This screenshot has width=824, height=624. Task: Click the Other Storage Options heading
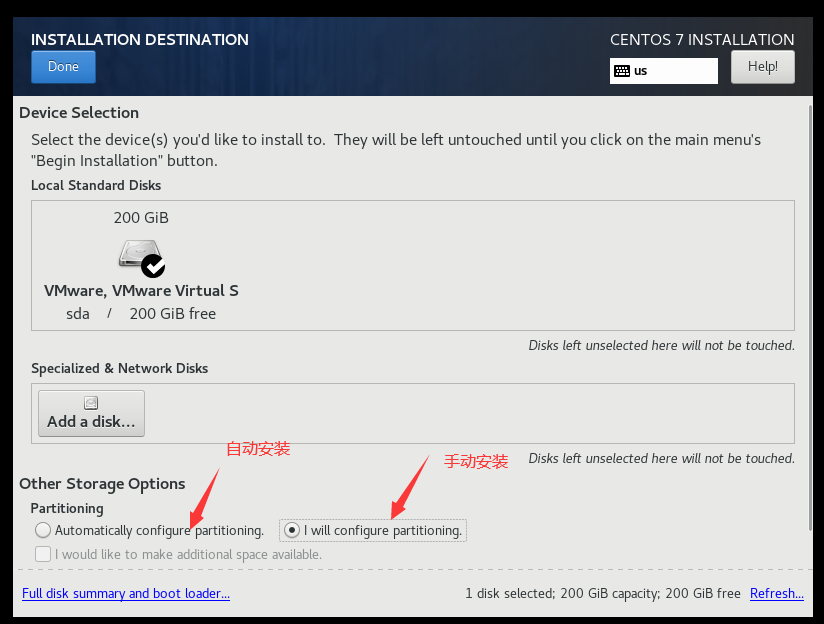coord(102,484)
